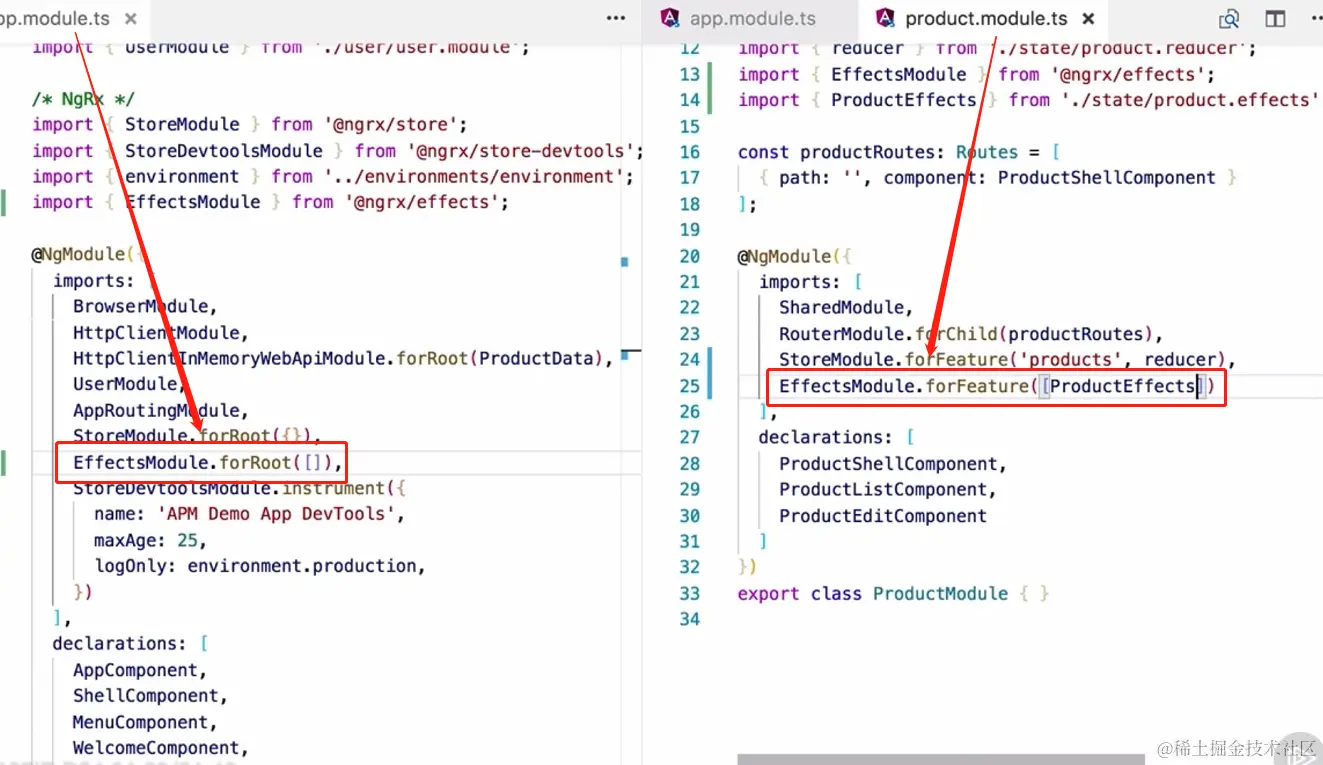Click 'ProductEditComponent' on line 30
The width and height of the screenshot is (1323, 765).
pos(883,517)
